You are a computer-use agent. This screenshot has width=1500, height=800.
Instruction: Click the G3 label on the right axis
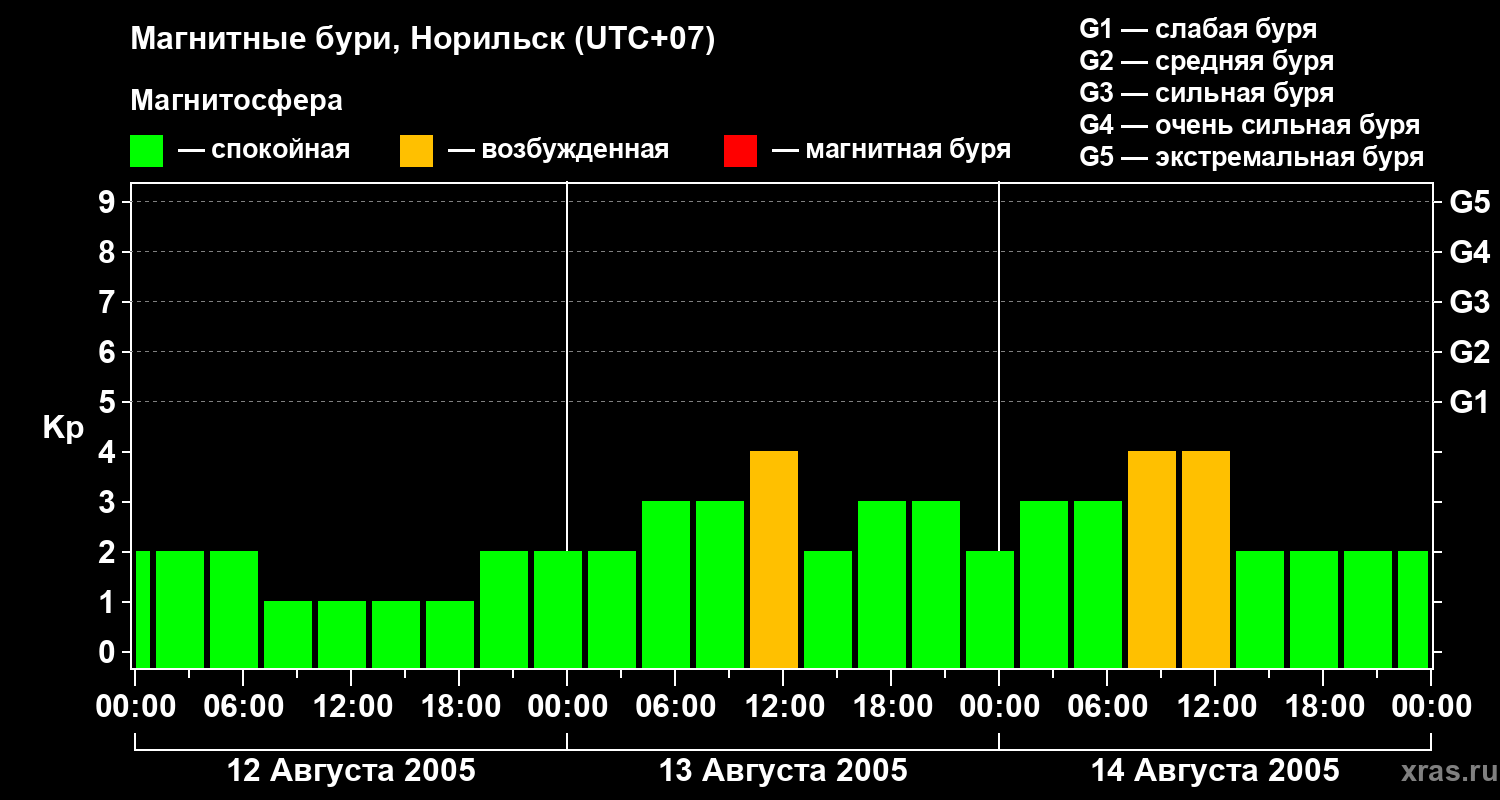click(1469, 302)
